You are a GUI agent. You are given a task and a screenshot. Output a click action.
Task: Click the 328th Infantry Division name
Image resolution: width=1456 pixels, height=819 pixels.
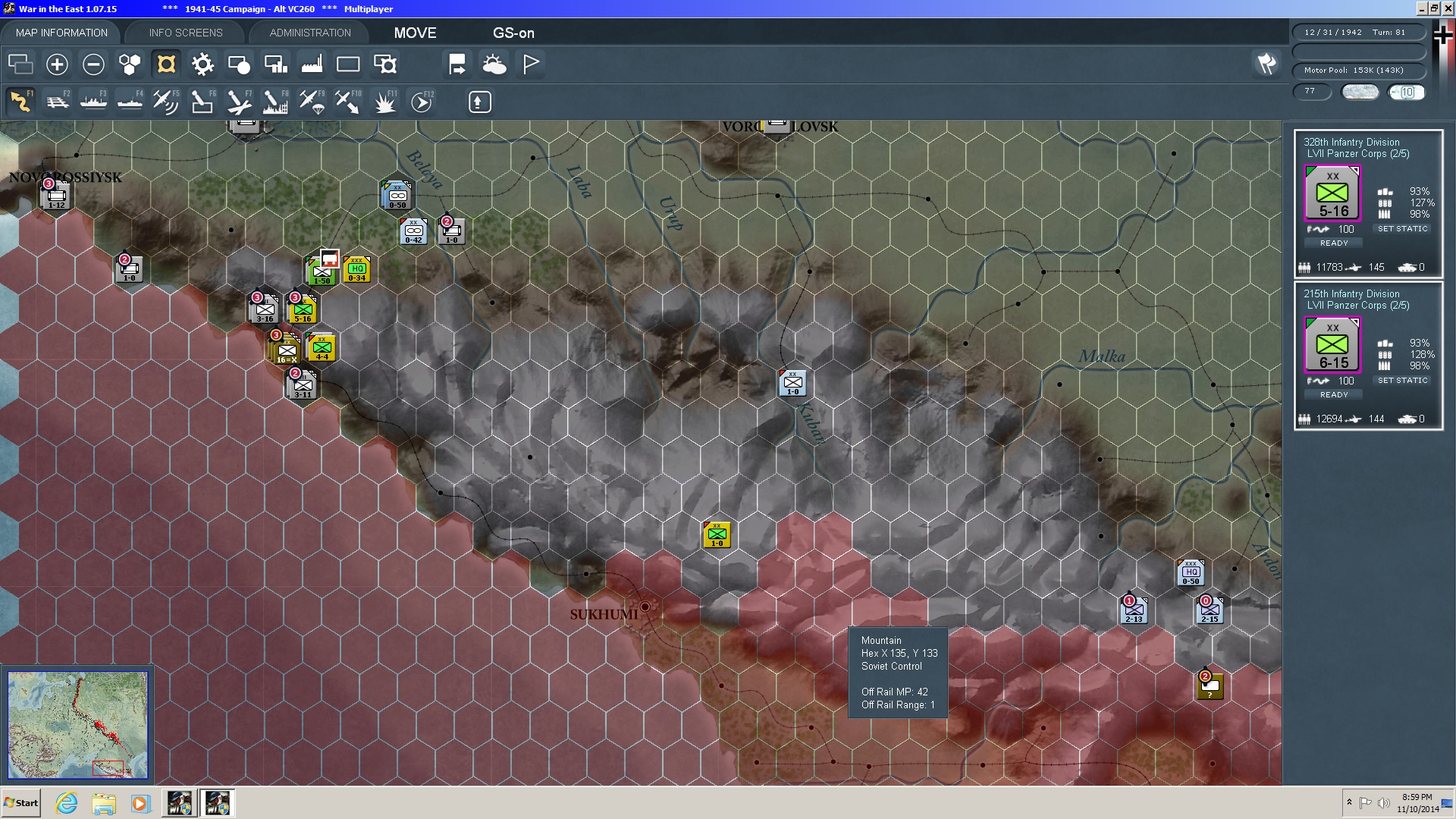[1351, 142]
